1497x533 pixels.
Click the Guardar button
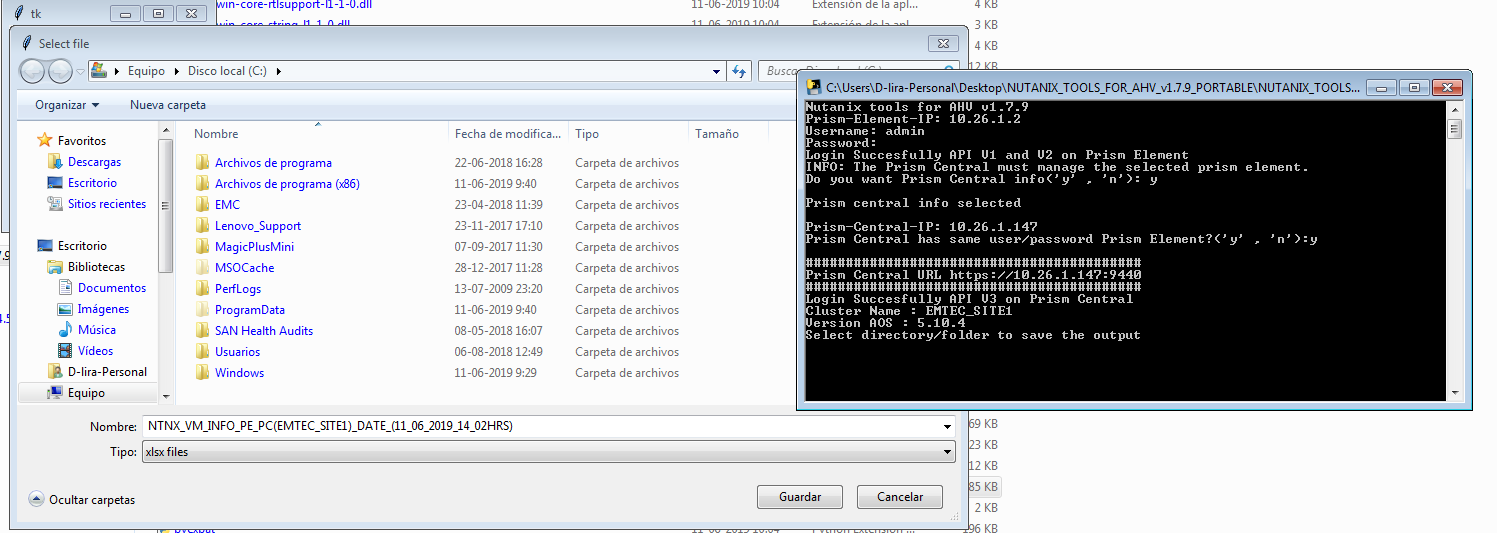click(x=800, y=497)
